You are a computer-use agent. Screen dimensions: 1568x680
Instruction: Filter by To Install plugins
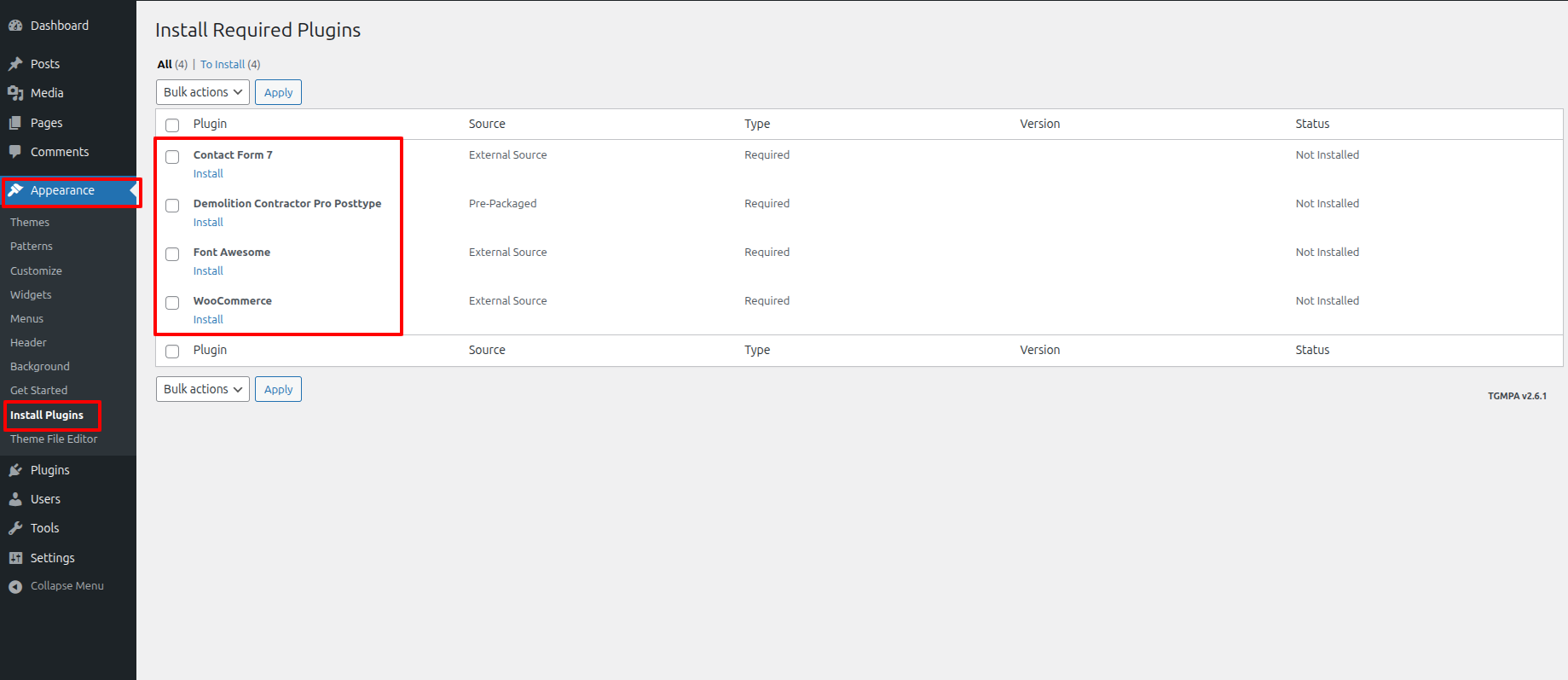[x=223, y=64]
